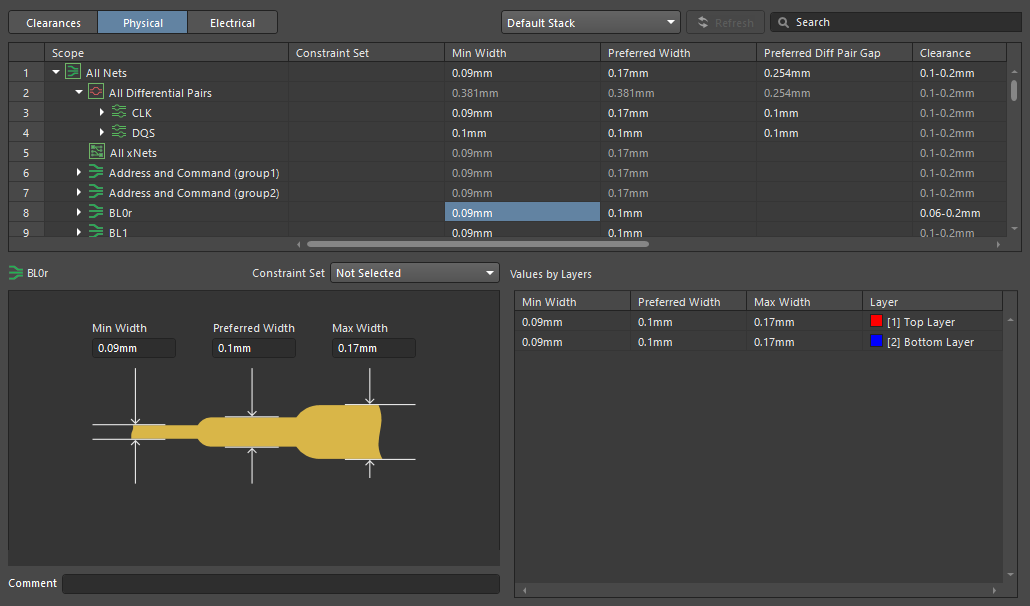Click the Comment input field
Screen dimensions: 1030x606
coord(280,584)
